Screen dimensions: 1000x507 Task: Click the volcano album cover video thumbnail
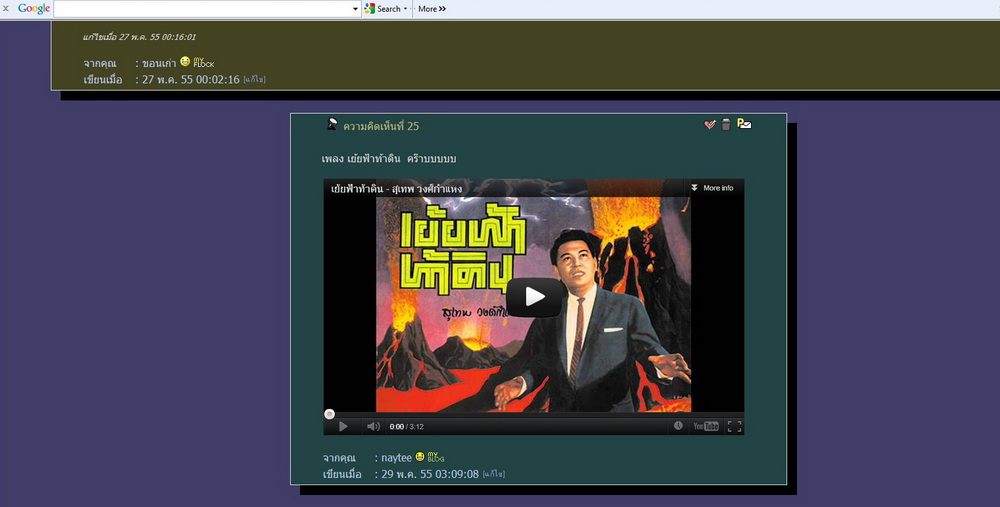tap(533, 304)
